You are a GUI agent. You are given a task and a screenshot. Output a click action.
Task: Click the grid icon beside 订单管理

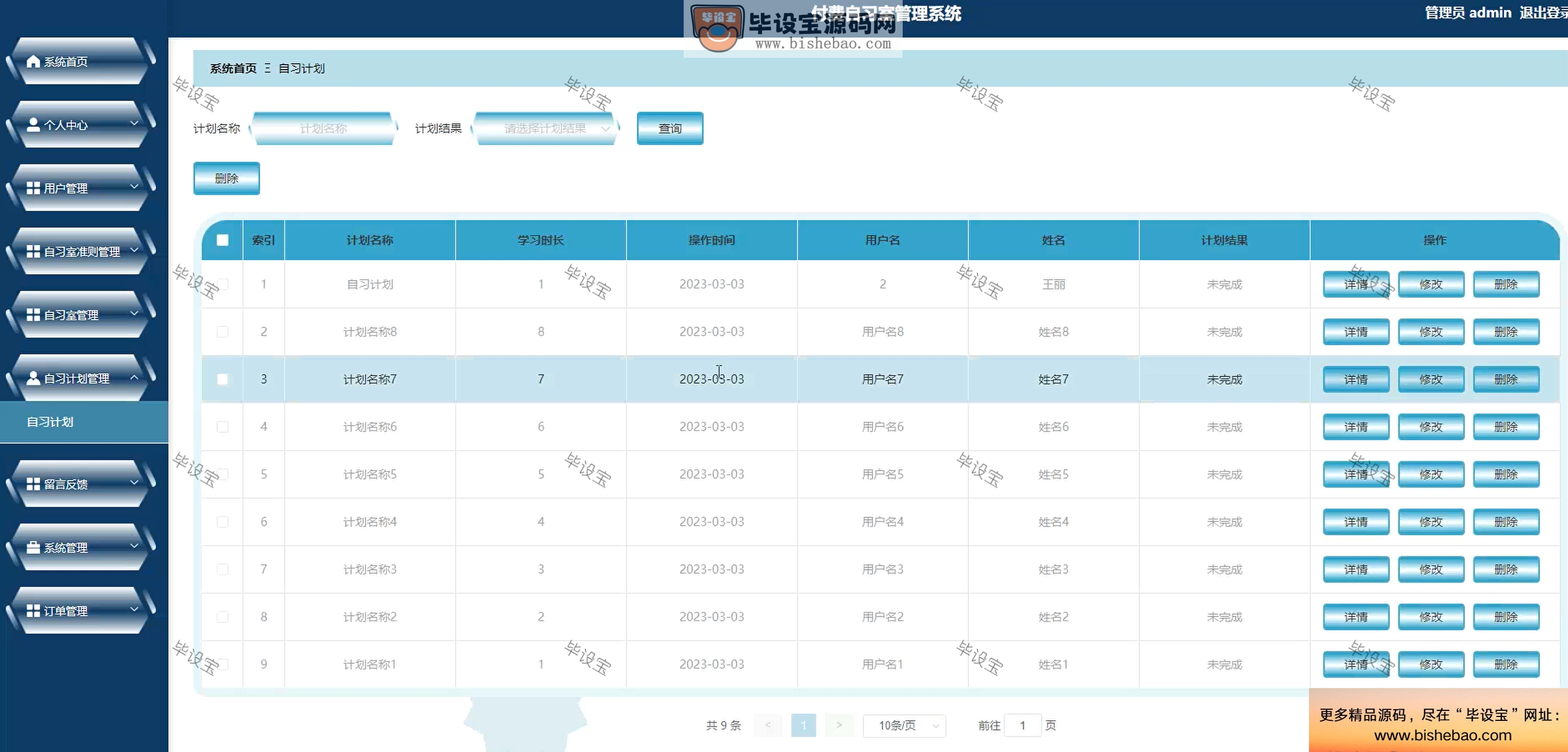coord(33,611)
